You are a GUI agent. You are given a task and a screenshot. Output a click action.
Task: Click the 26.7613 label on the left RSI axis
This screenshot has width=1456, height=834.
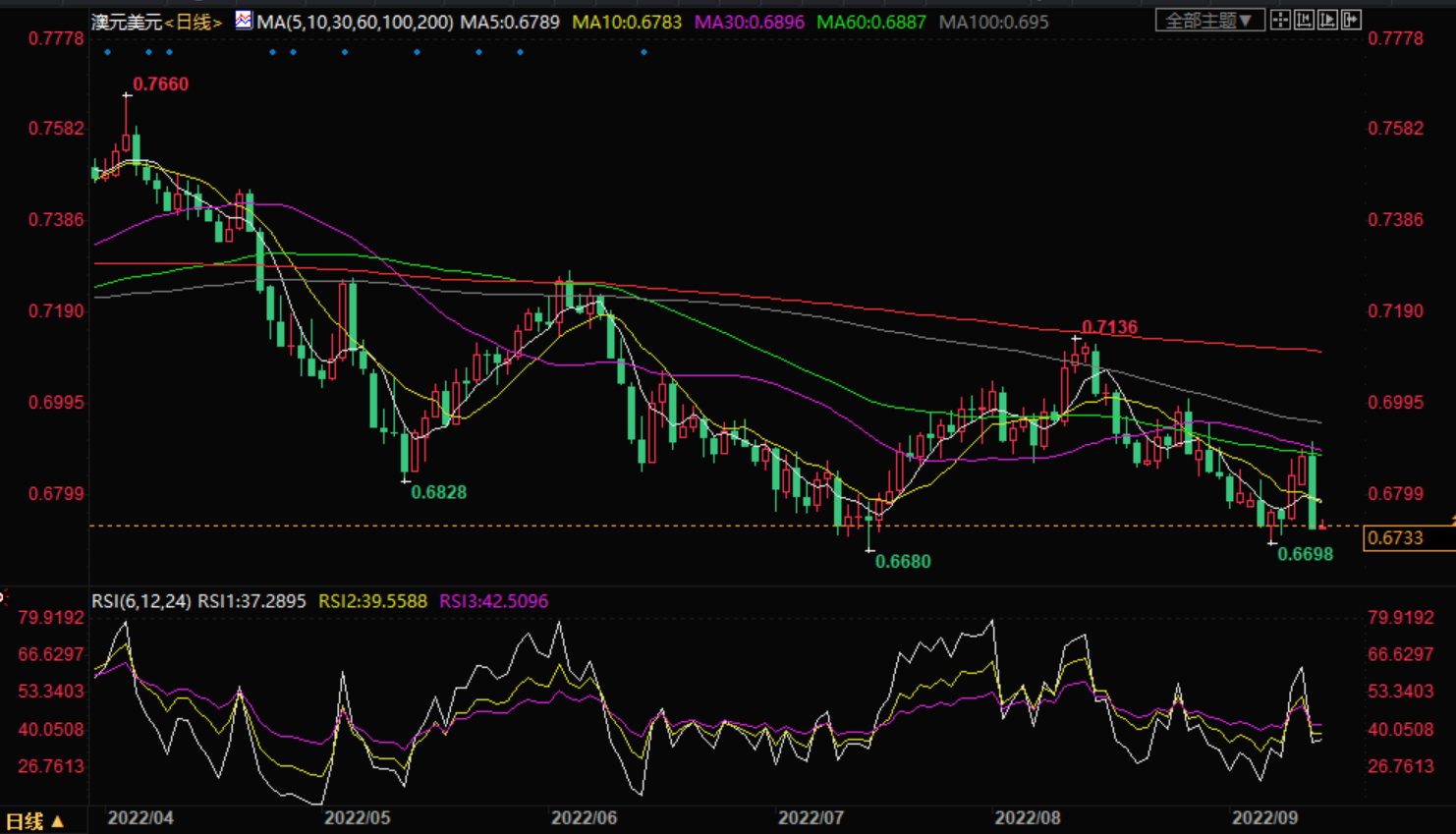[x=51, y=766]
